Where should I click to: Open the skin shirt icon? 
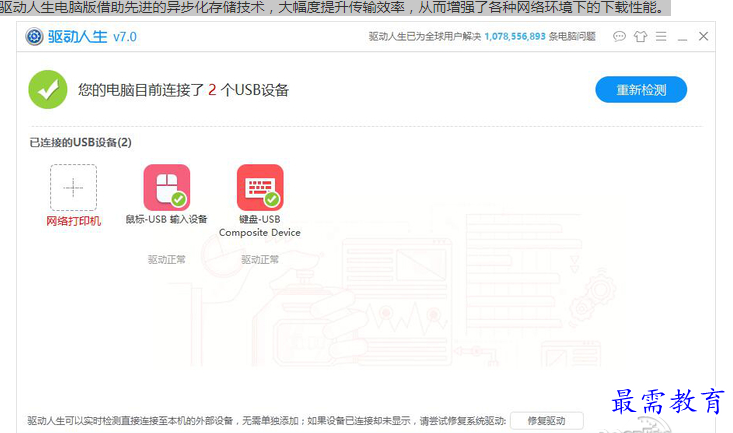(640, 36)
